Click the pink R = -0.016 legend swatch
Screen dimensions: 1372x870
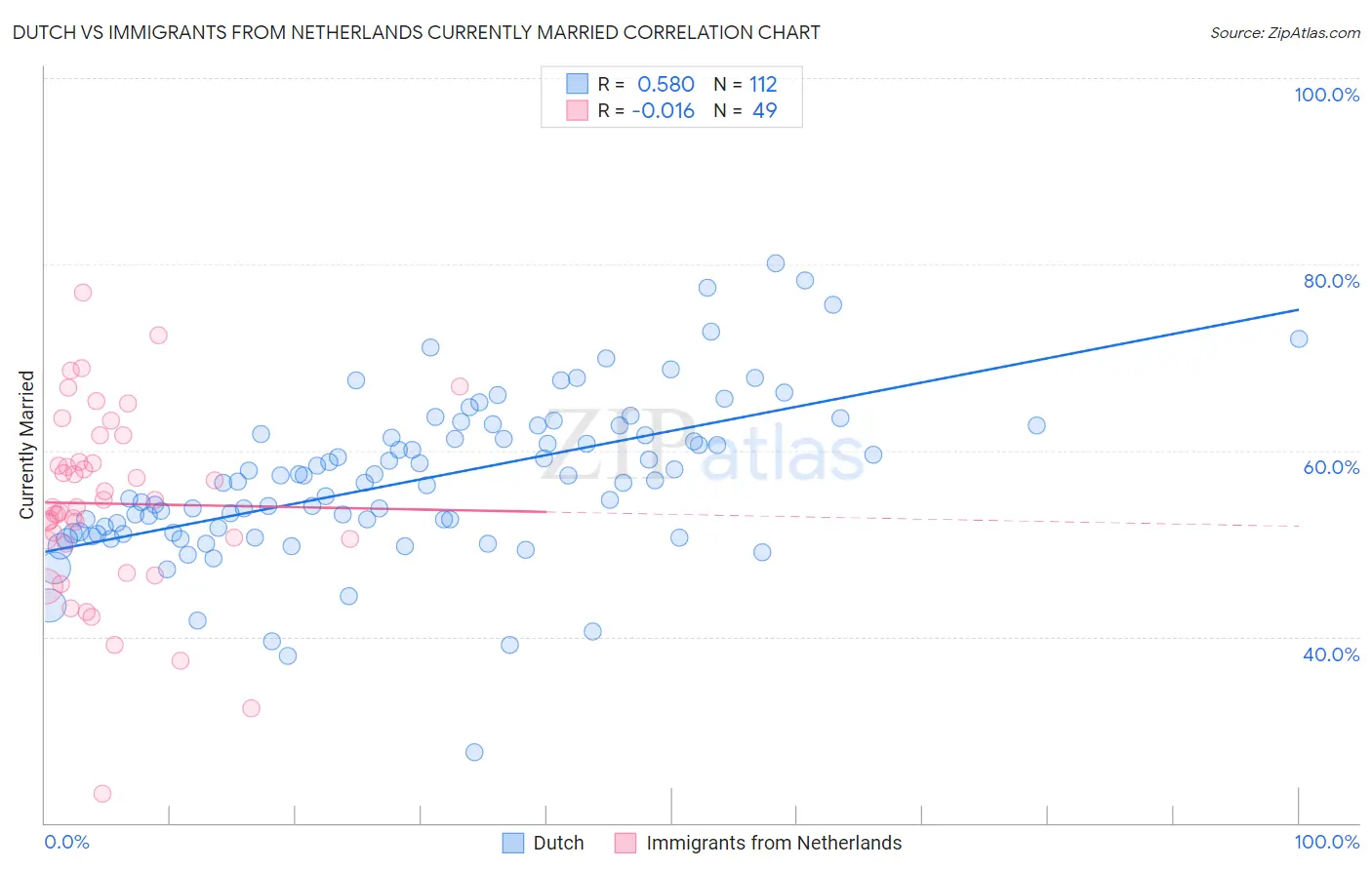click(x=578, y=110)
